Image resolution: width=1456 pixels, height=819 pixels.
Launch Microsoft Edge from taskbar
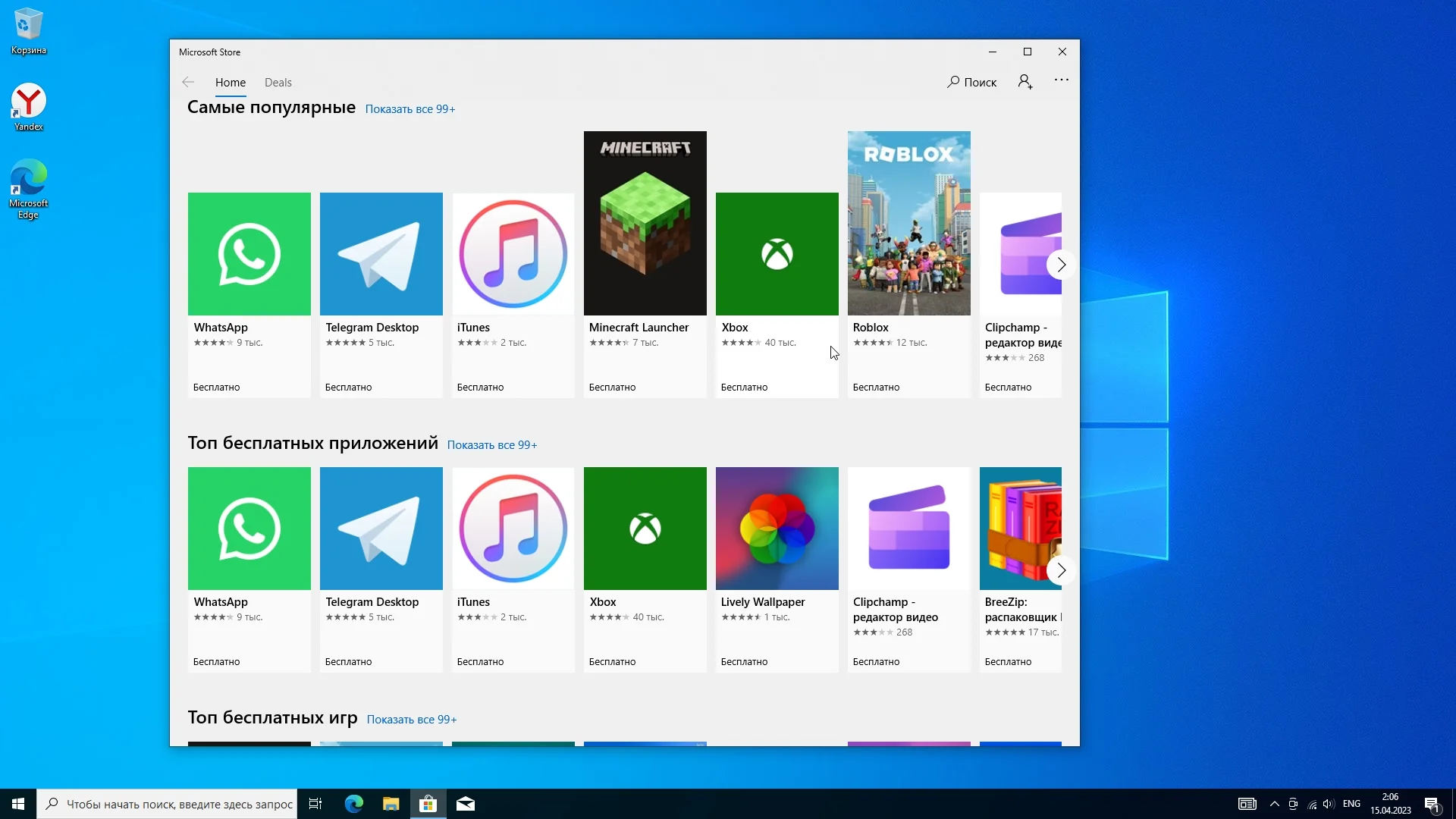point(353,804)
